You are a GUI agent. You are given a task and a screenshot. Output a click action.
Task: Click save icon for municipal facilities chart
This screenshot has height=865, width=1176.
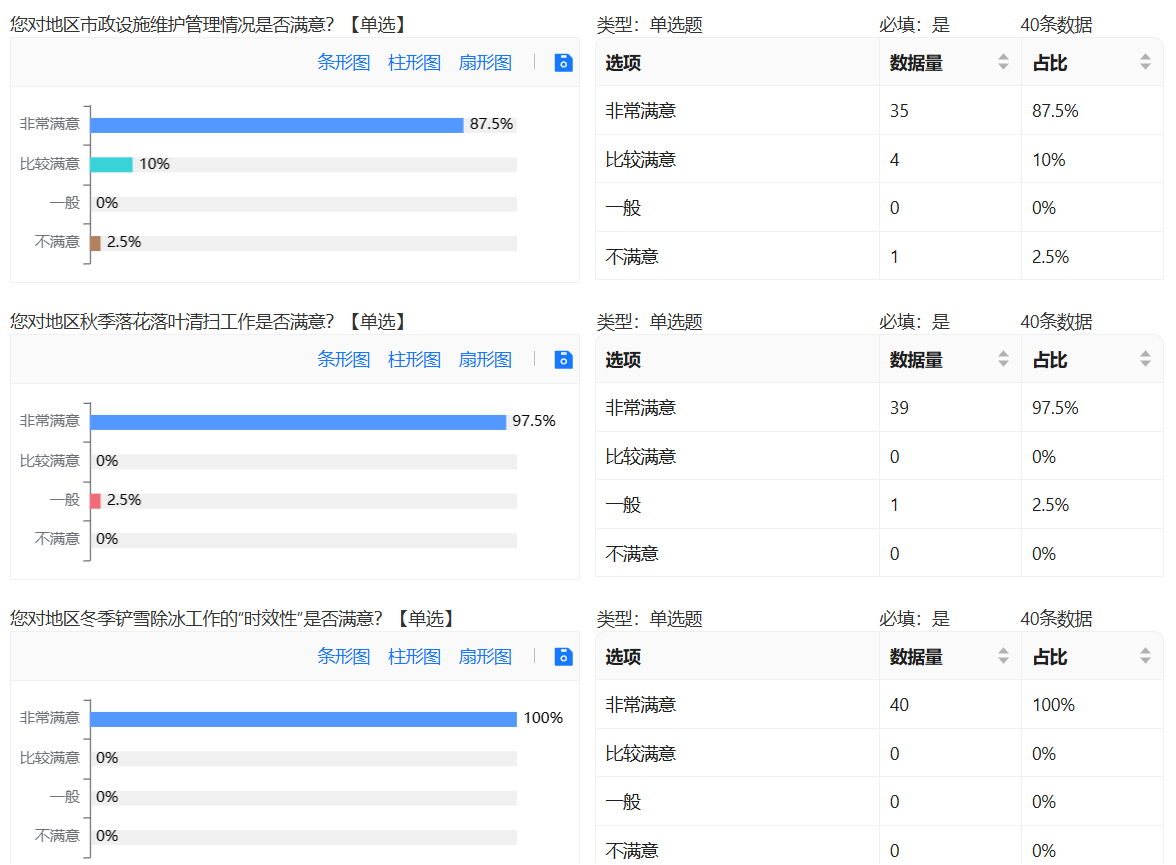[x=564, y=62]
